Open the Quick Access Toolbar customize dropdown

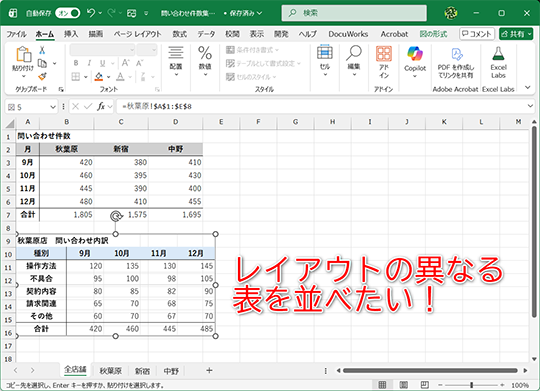[x=146, y=13]
